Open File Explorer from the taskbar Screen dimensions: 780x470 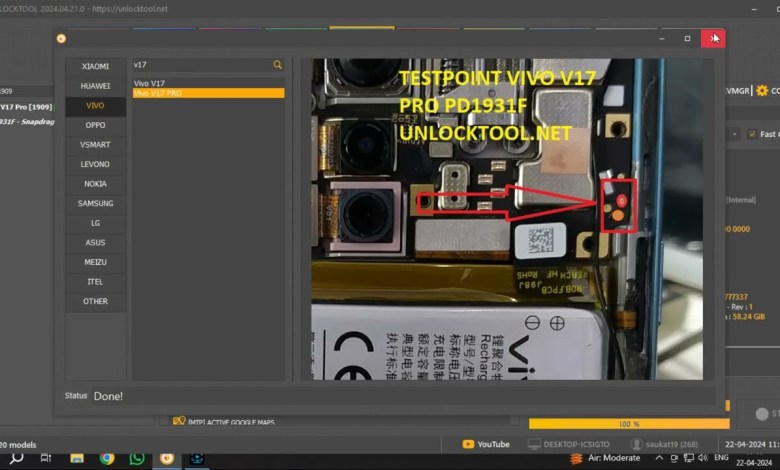pos(77,458)
